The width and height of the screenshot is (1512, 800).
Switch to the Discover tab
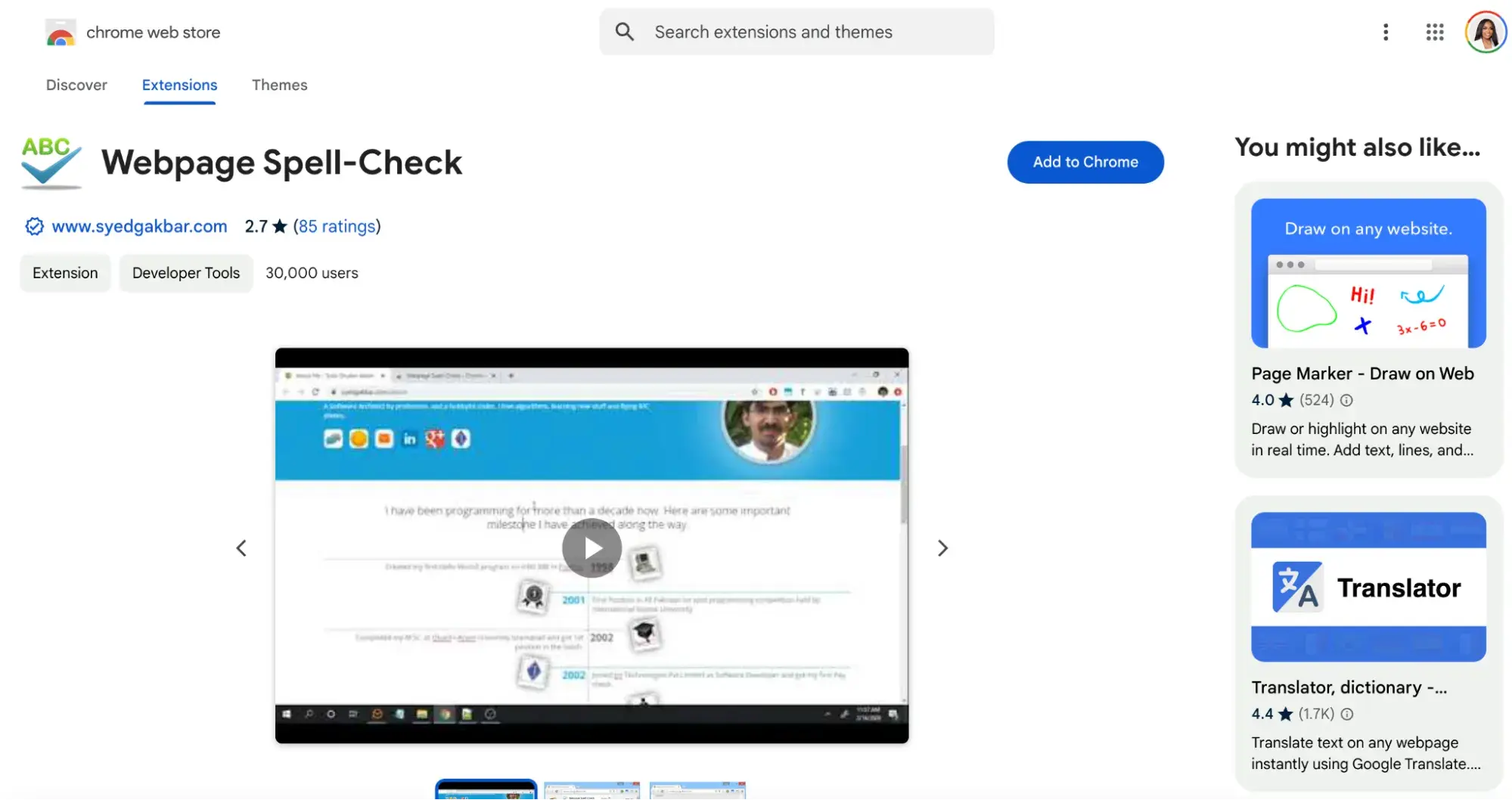coord(76,85)
